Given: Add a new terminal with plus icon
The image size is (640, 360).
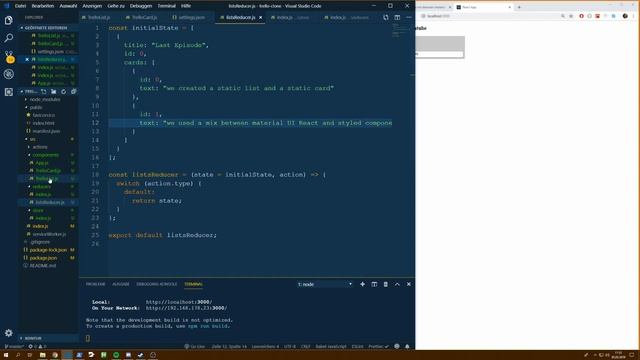Looking at the screenshot, I should tap(362, 284).
